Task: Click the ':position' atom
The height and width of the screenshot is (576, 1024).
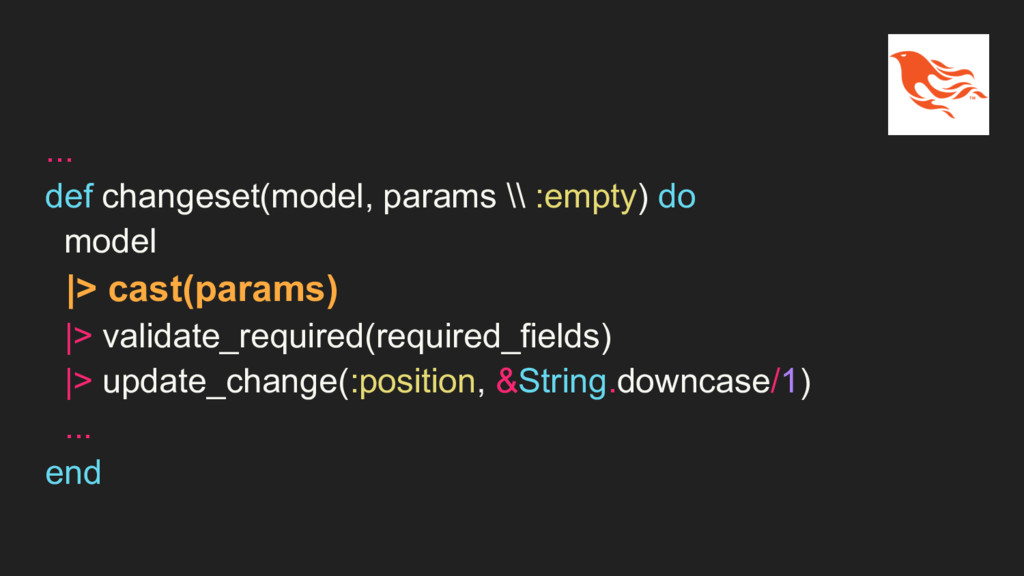Action: point(413,383)
